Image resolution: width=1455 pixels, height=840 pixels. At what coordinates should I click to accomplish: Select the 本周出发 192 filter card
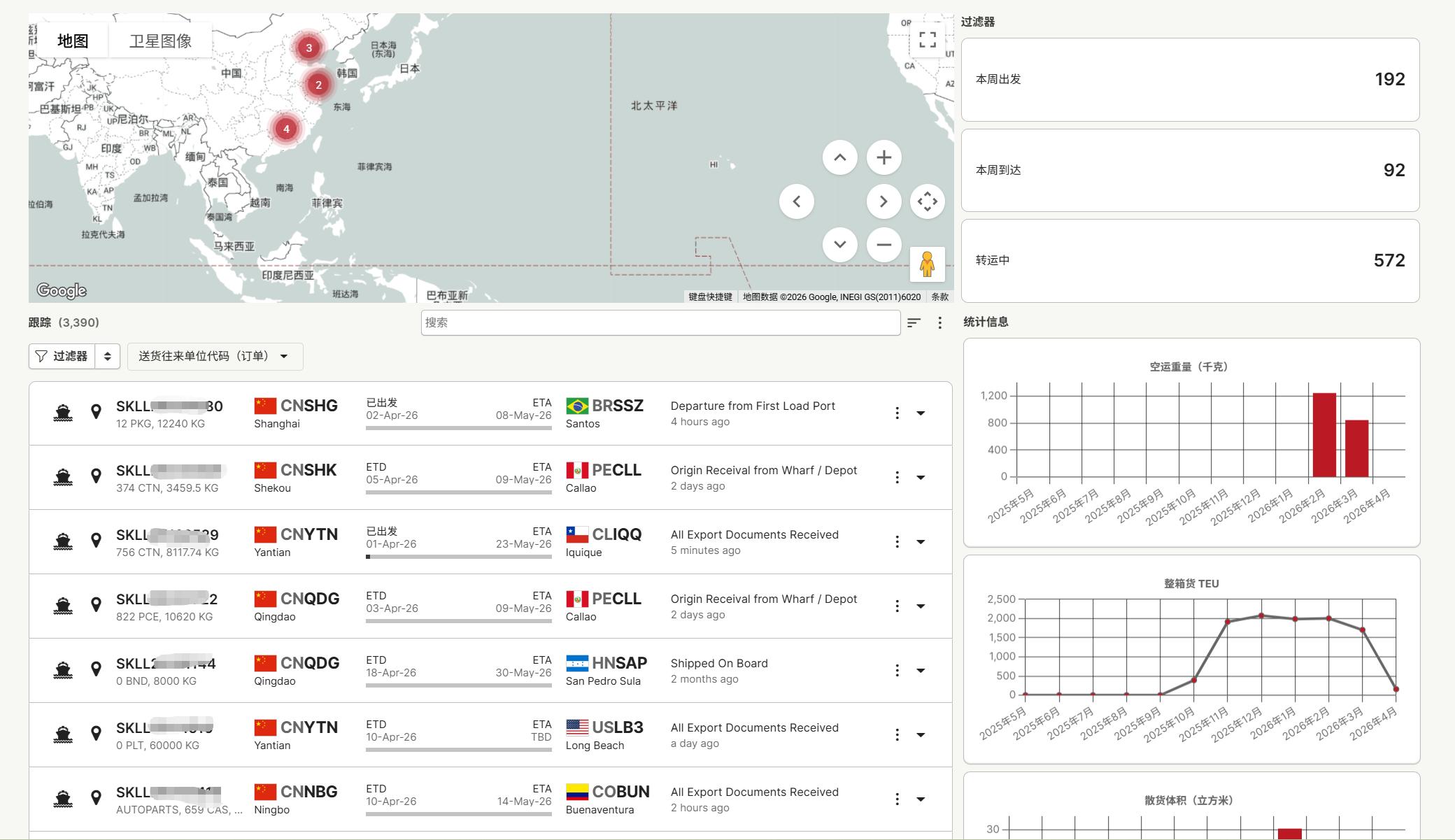click(1190, 80)
